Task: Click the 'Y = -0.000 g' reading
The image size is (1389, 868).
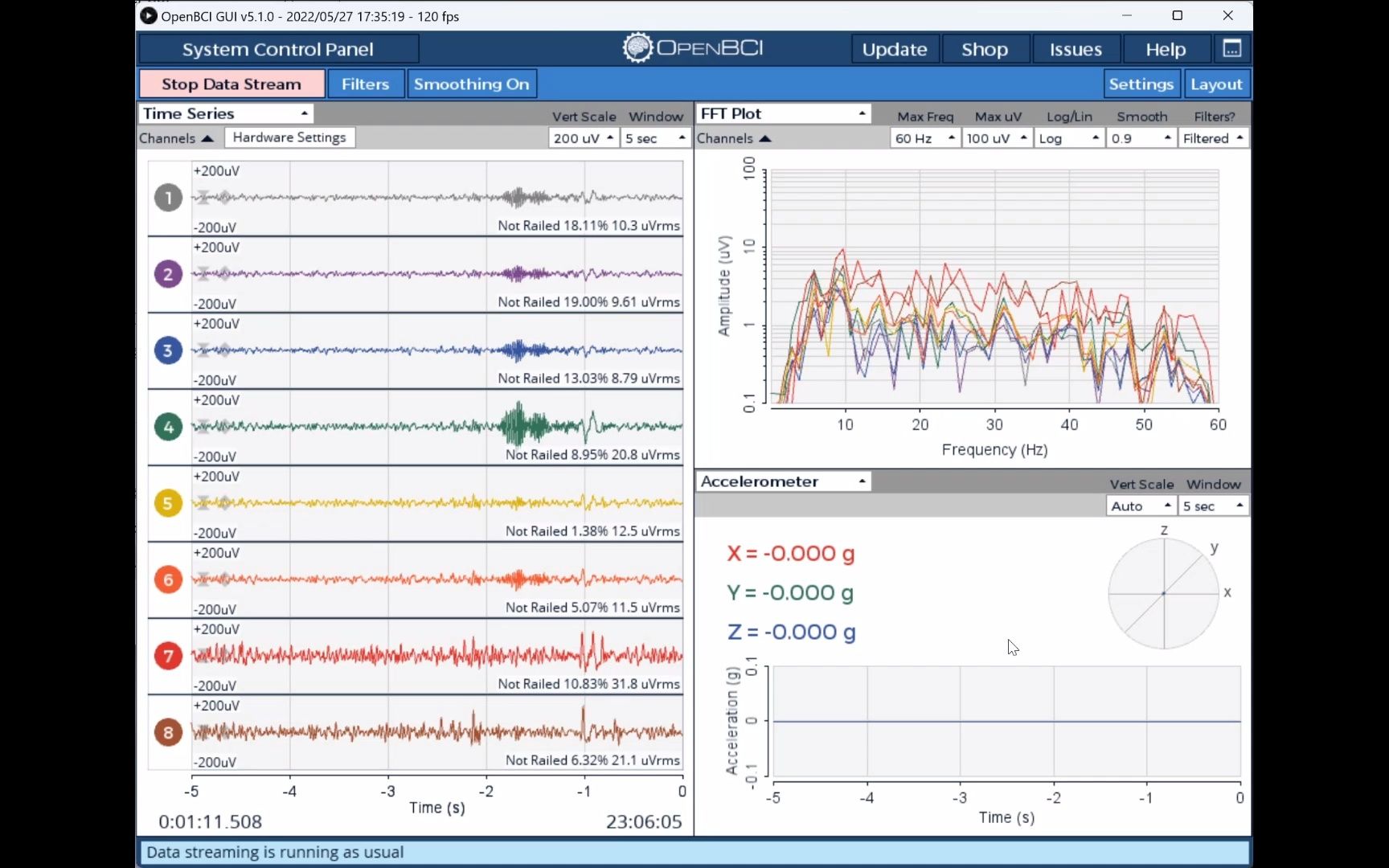Action: pos(791,593)
